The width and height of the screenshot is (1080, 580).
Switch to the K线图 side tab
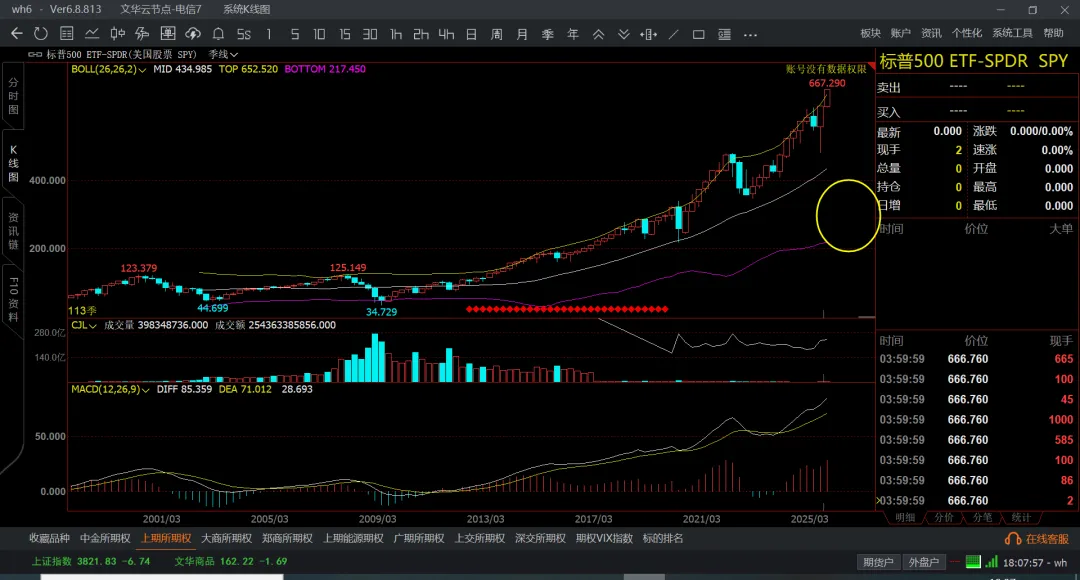[x=13, y=163]
